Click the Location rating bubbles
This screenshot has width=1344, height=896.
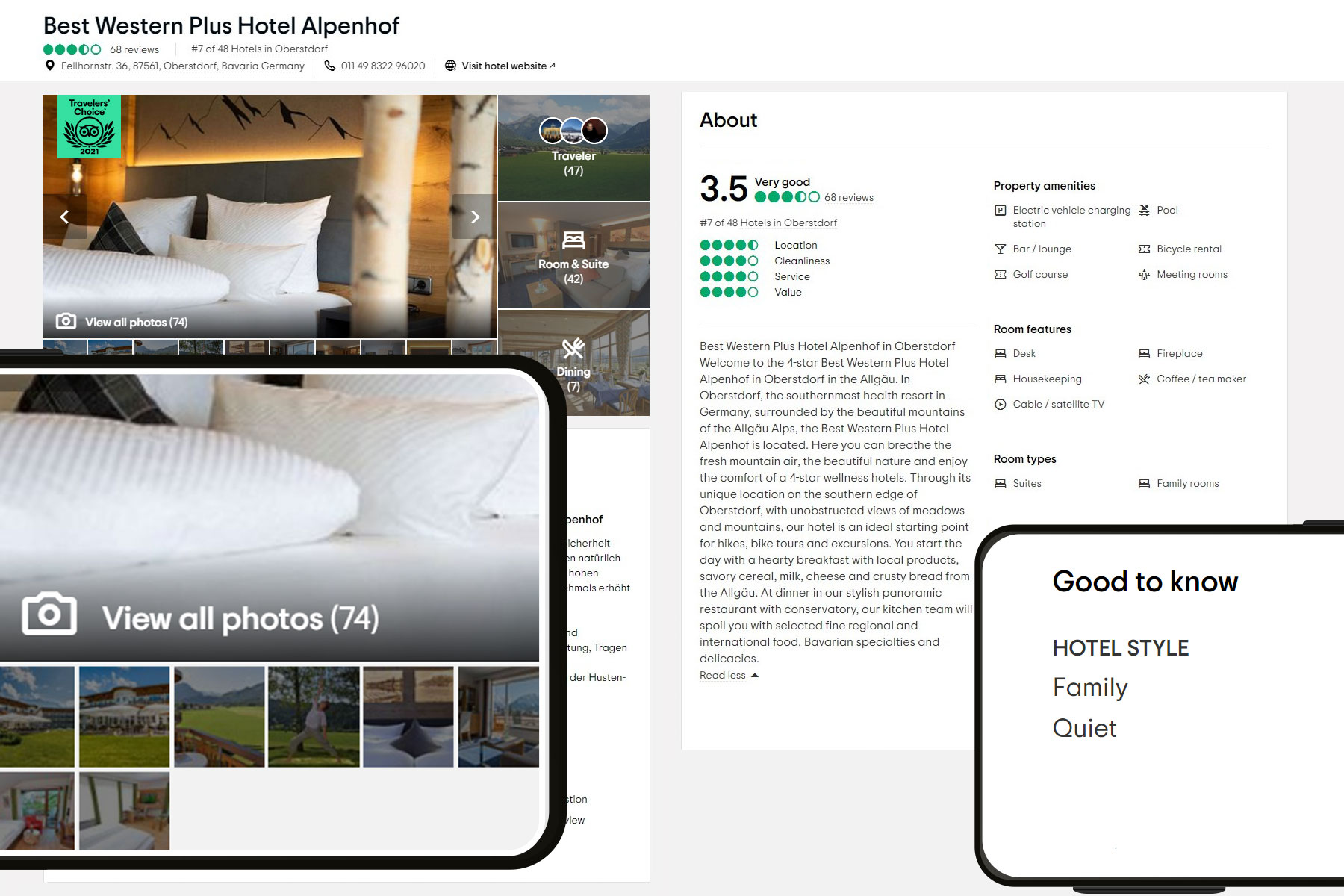(729, 245)
